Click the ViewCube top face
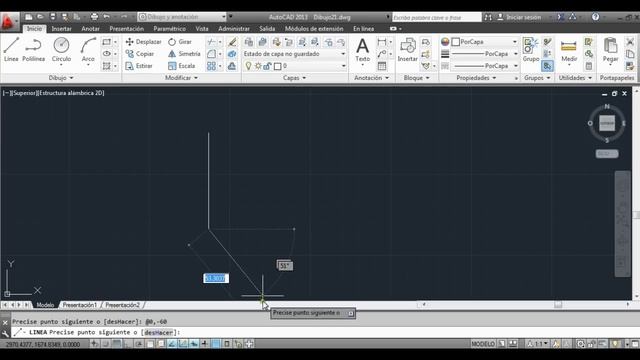The image size is (640, 360). click(x=607, y=123)
